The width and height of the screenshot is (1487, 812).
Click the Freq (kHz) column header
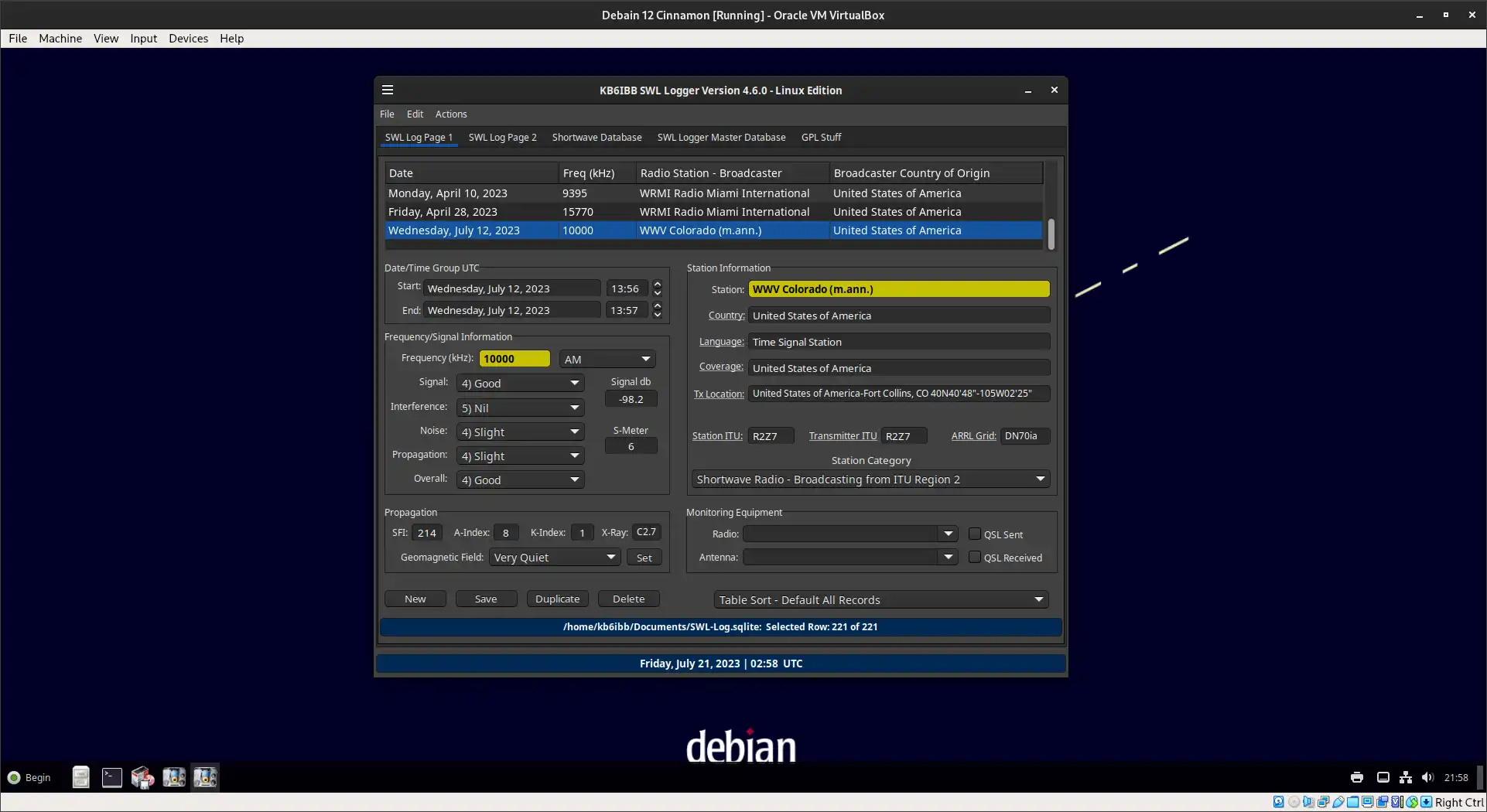point(597,172)
